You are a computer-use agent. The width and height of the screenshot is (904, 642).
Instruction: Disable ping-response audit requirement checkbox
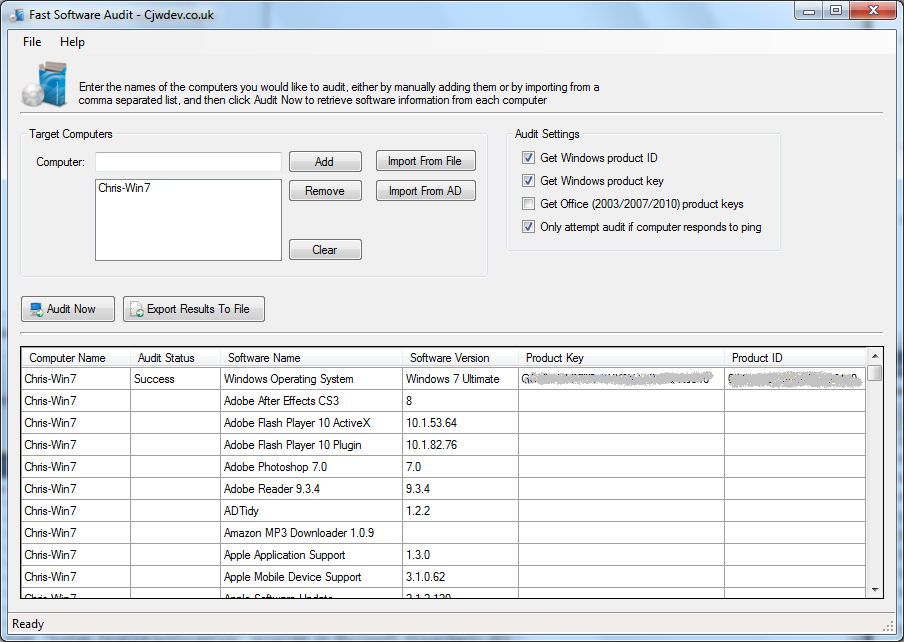pos(528,227)
